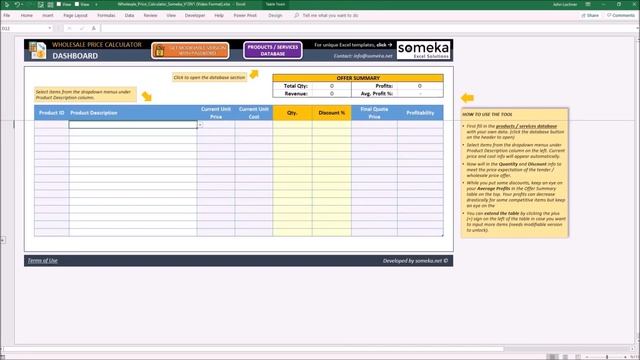
Task: Open the Name Box dropdown arrow
Action: click(50, 28)
